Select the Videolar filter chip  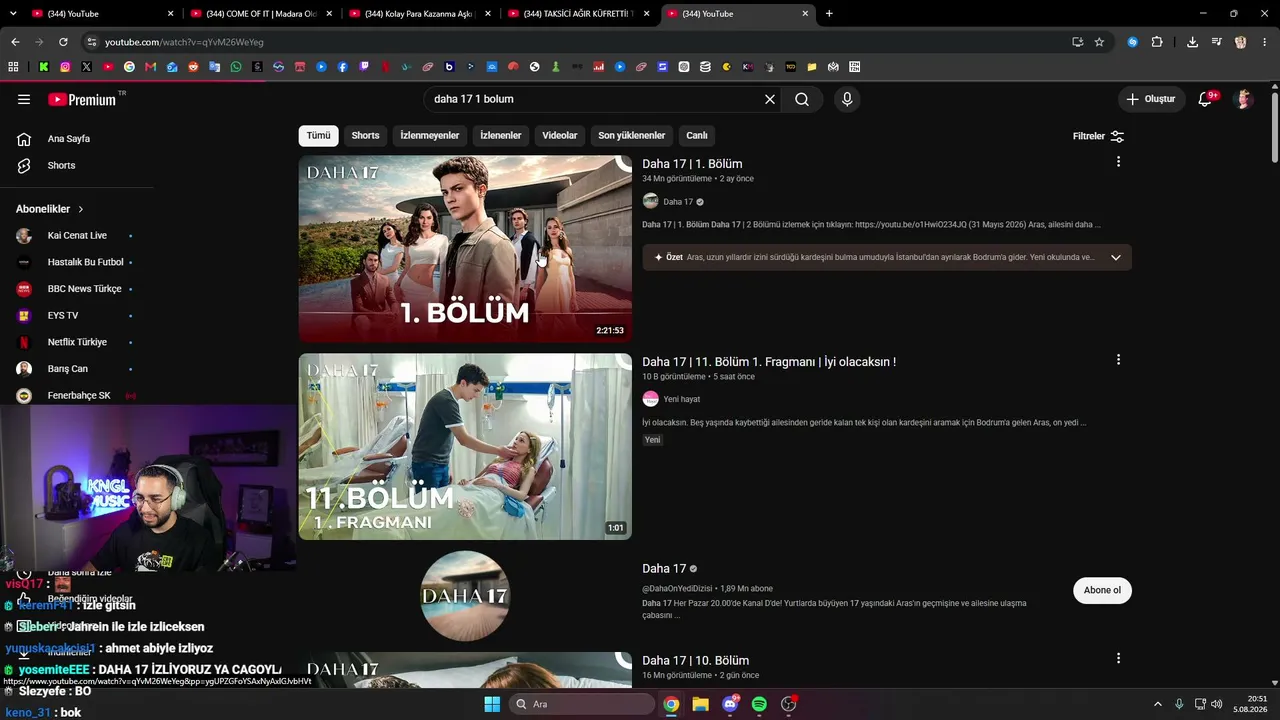[560, 136]
